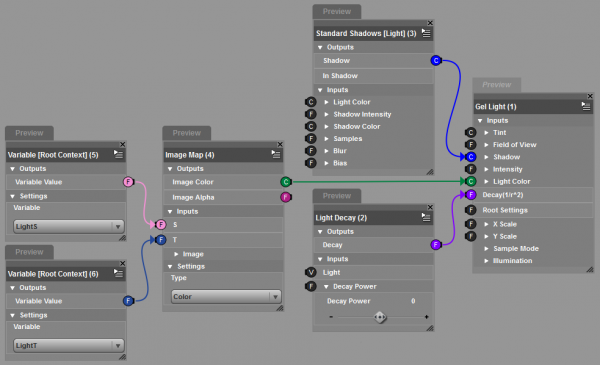The height and width of the screenshot is (365, 600).
Task: Open the Image Map node options menu icon
Action: pyautogui.click(x=276, y=155)
